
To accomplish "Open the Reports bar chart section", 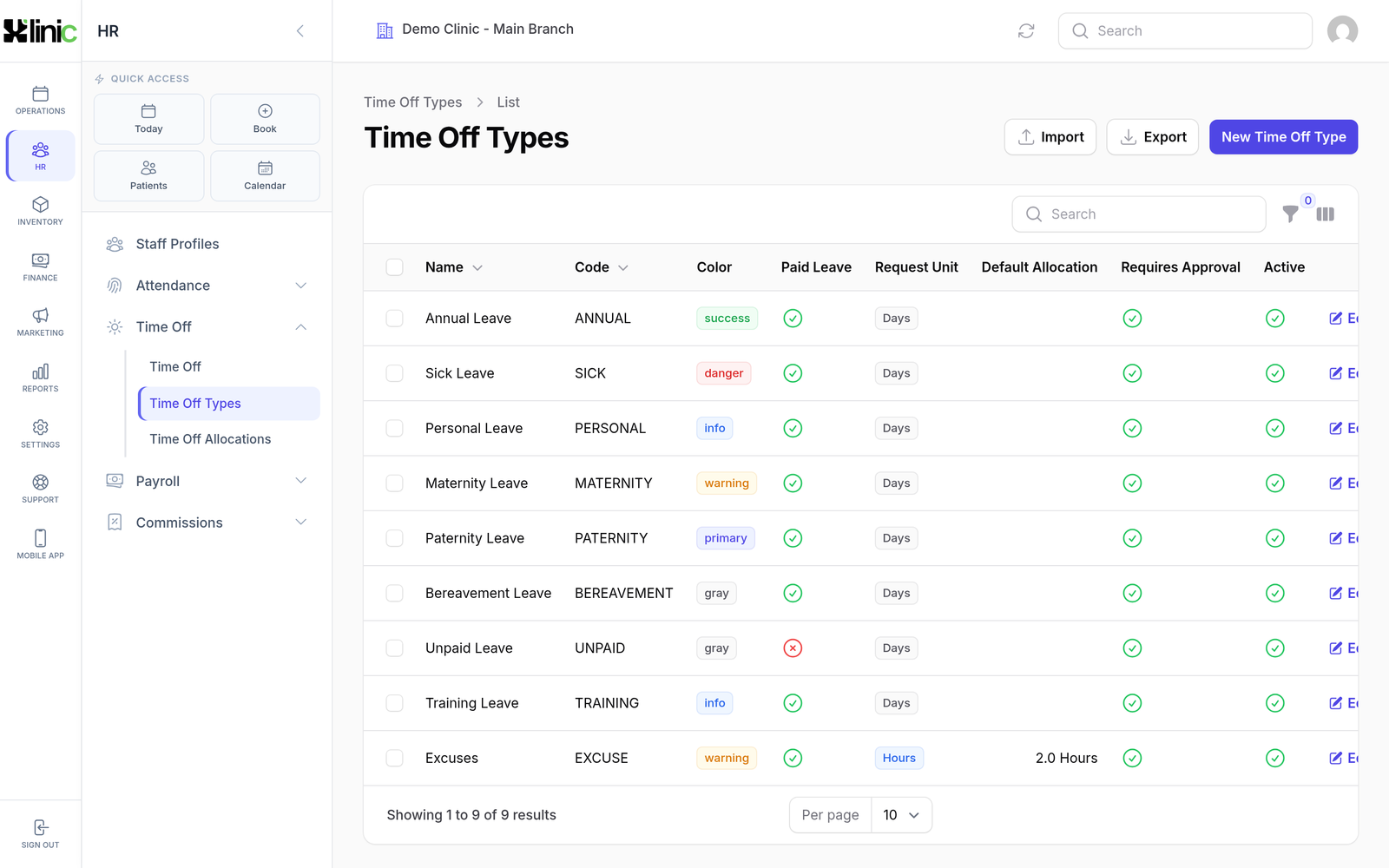I will click(40, 378).
